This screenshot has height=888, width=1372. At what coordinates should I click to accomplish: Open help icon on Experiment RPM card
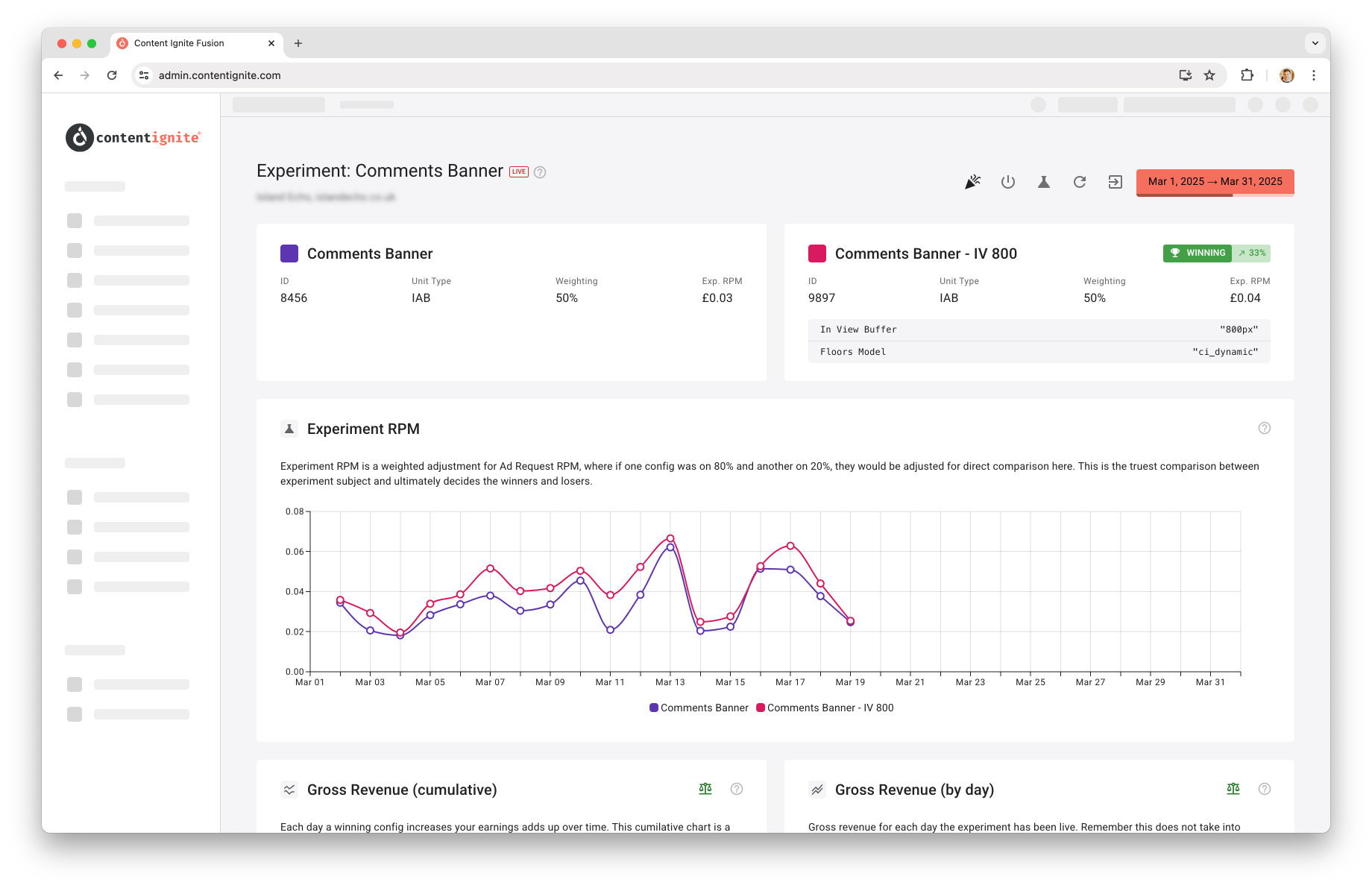(x=1265, y=428)
